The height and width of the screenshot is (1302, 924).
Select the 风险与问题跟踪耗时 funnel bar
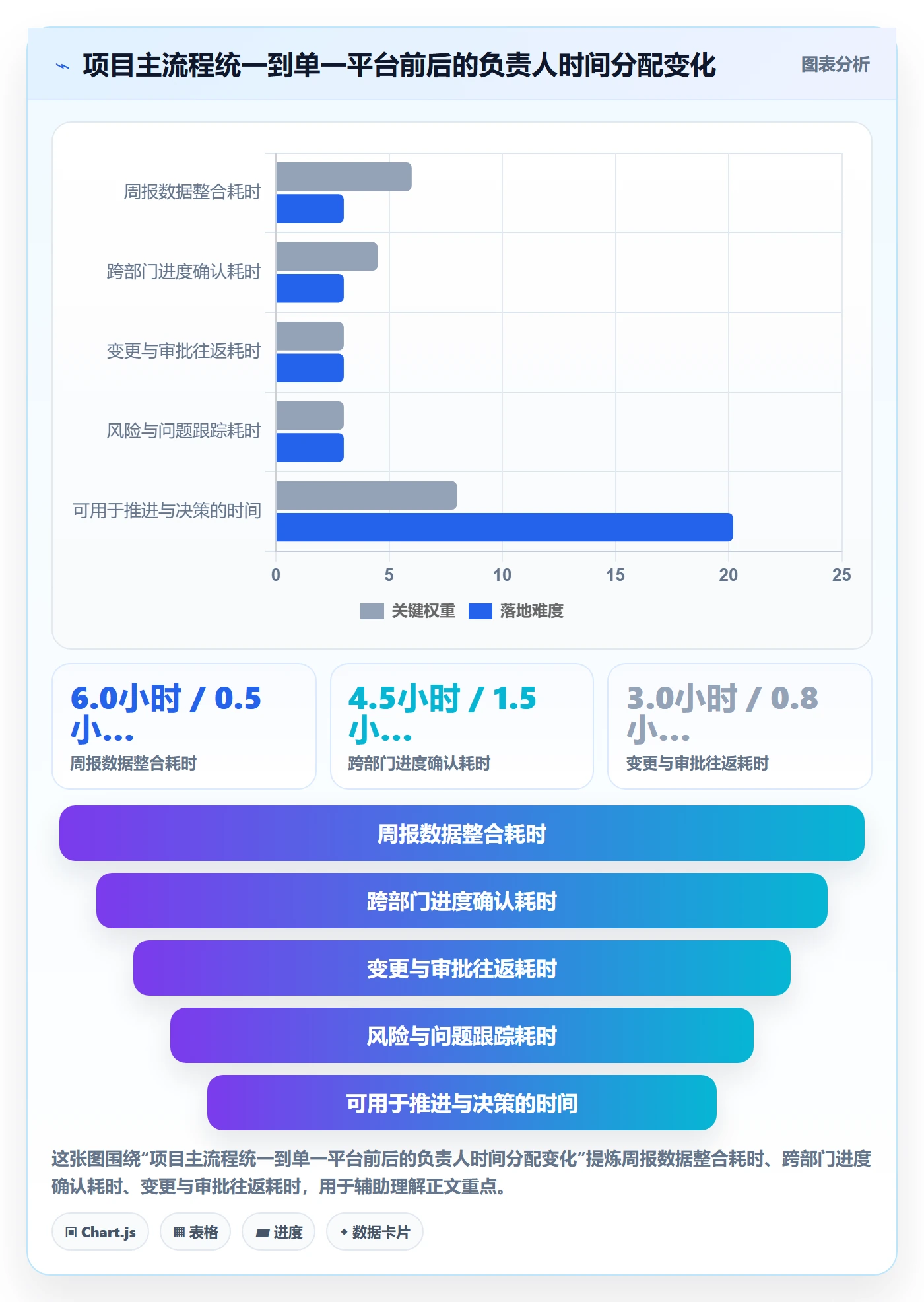tap(462, 1035)
